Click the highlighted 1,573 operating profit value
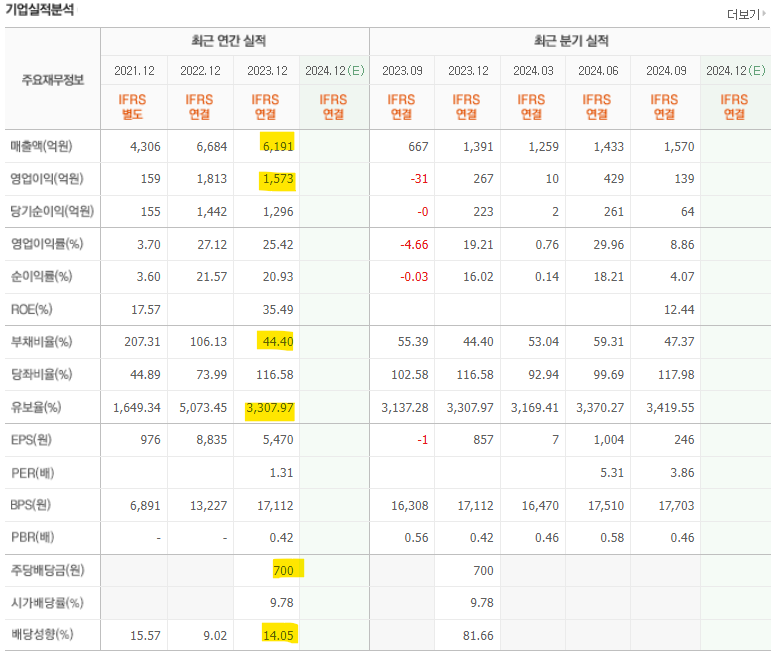Viewport: 780px width, 652px height. 278,179
